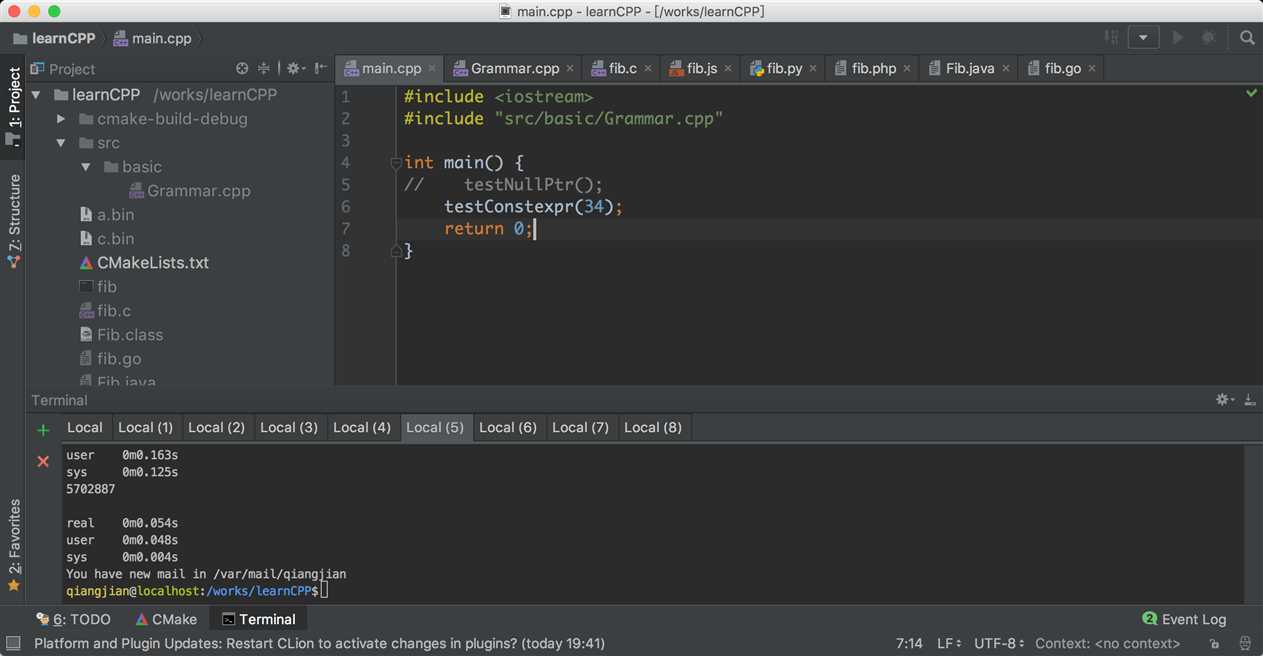Image resolution: width=1263 pixels, height=656 pixels.
Task: Hide the Terminal panel using download-arrow icon
Action: click(x=1249, y=400)
